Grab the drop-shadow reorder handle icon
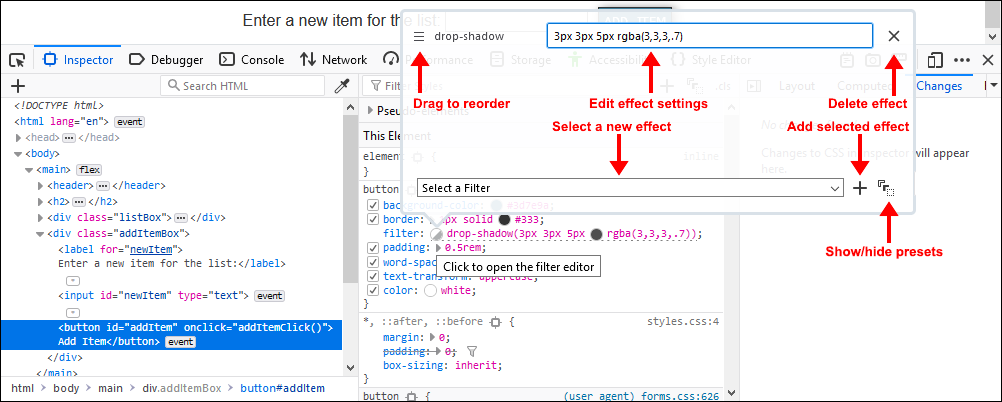The height and width of the screenshot is (402, 1002). point(419,36)
